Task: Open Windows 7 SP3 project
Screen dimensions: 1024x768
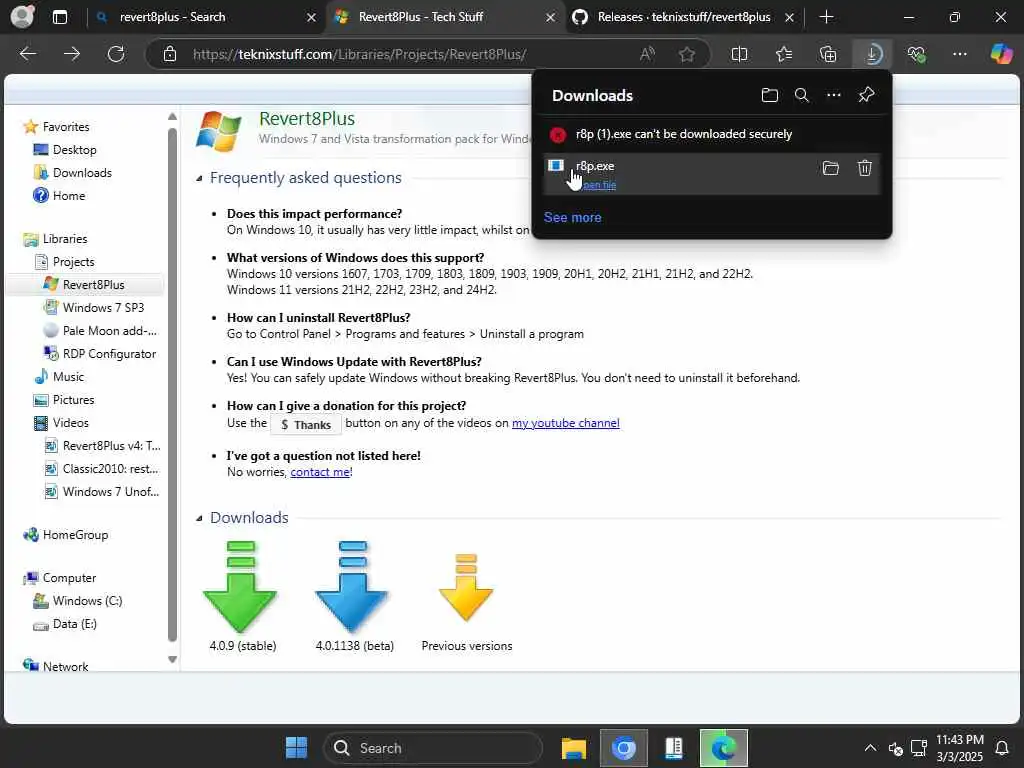Action: pos(103,308)
